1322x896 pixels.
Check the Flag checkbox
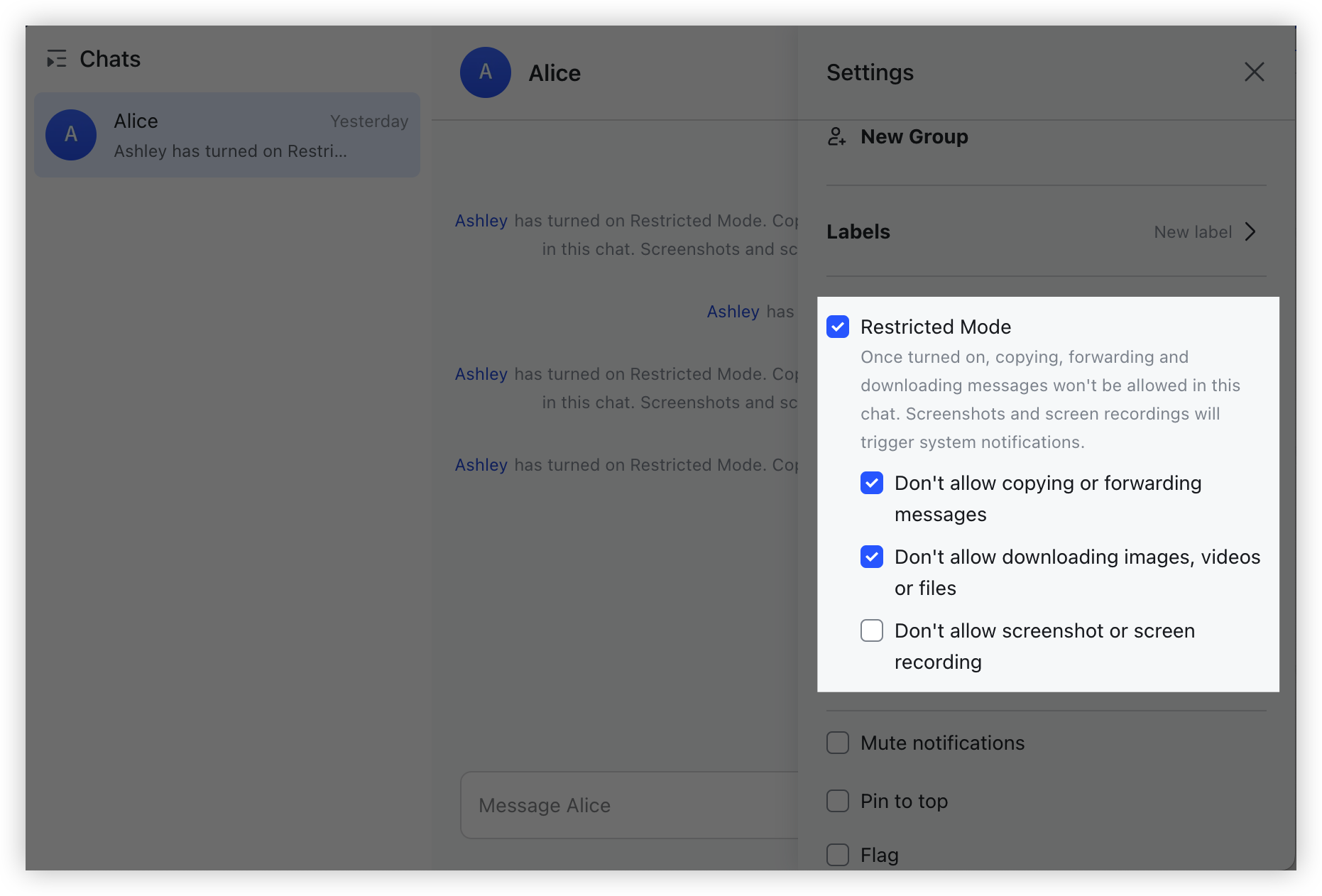(x=838, y=855)
